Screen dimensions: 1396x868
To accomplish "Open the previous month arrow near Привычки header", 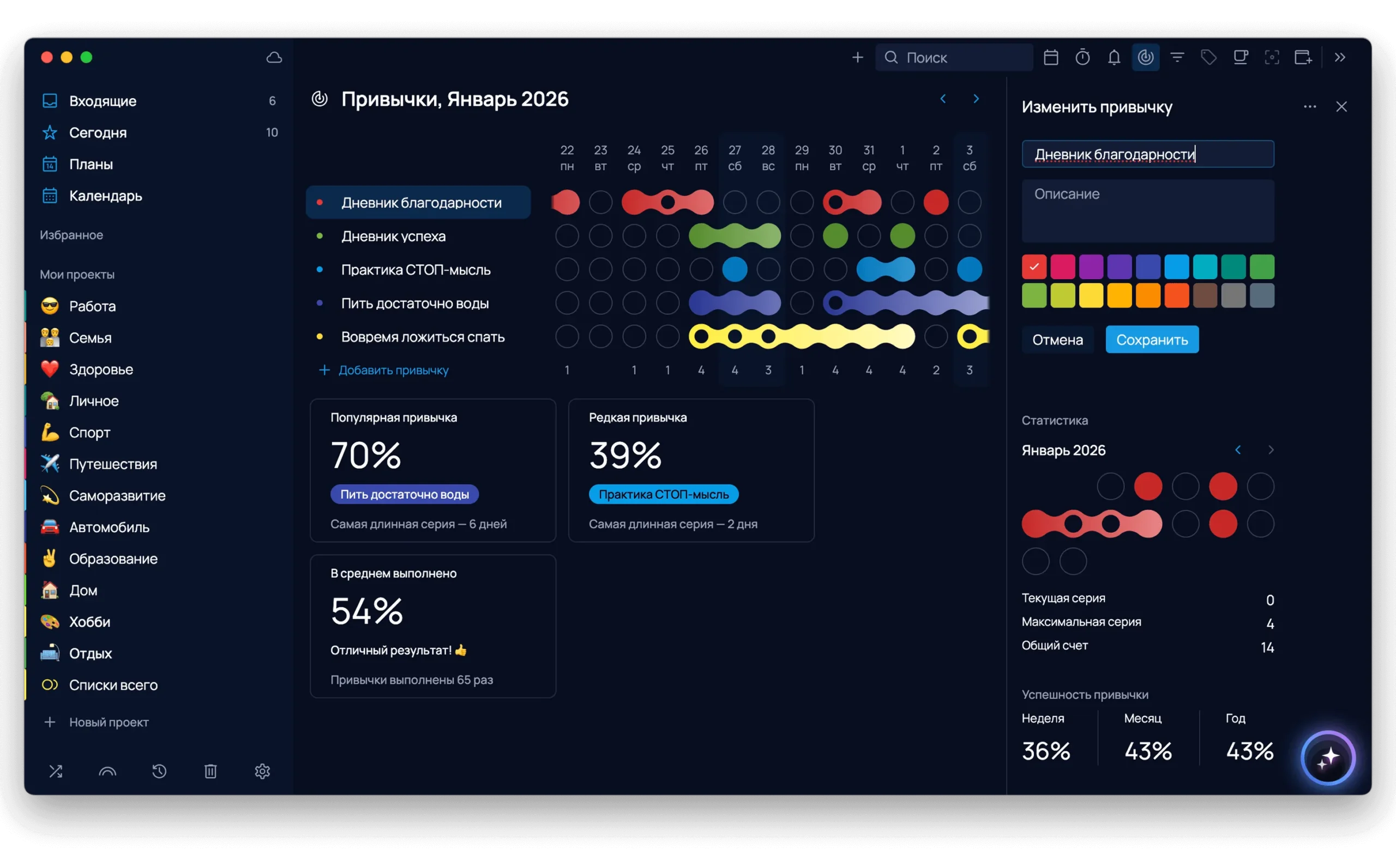I will [943, 99].
